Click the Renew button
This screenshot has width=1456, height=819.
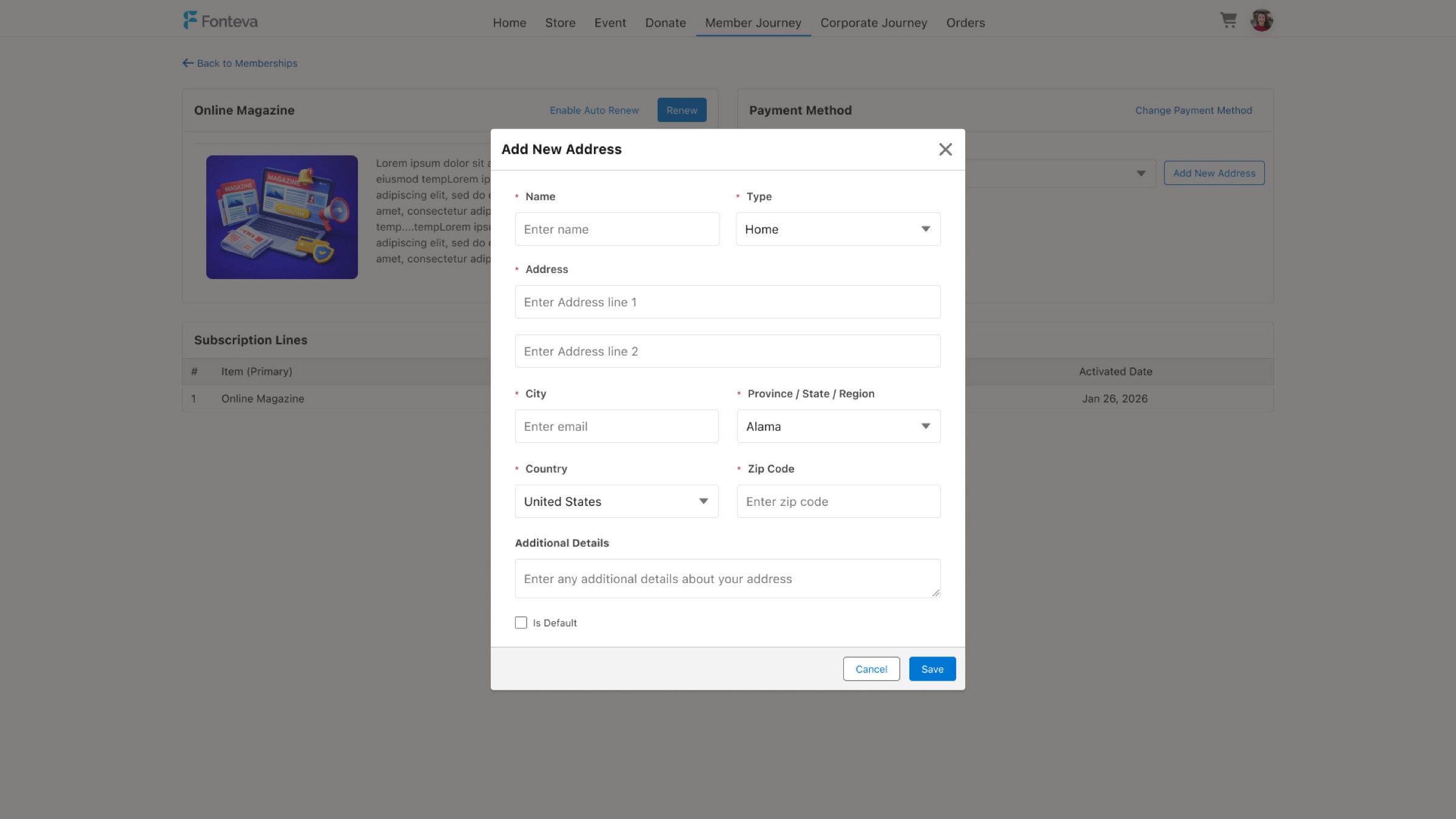pyautogui.click(x=681, y=110)
